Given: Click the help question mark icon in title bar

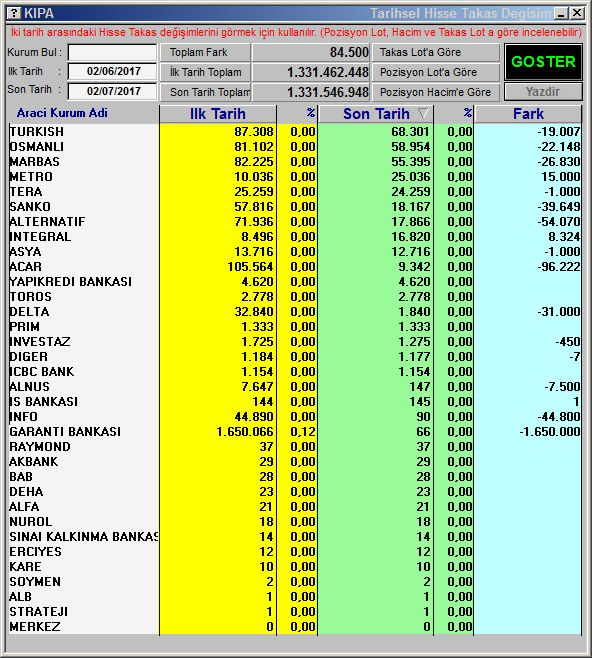Looking at the screenshot, I should (14, 13).
